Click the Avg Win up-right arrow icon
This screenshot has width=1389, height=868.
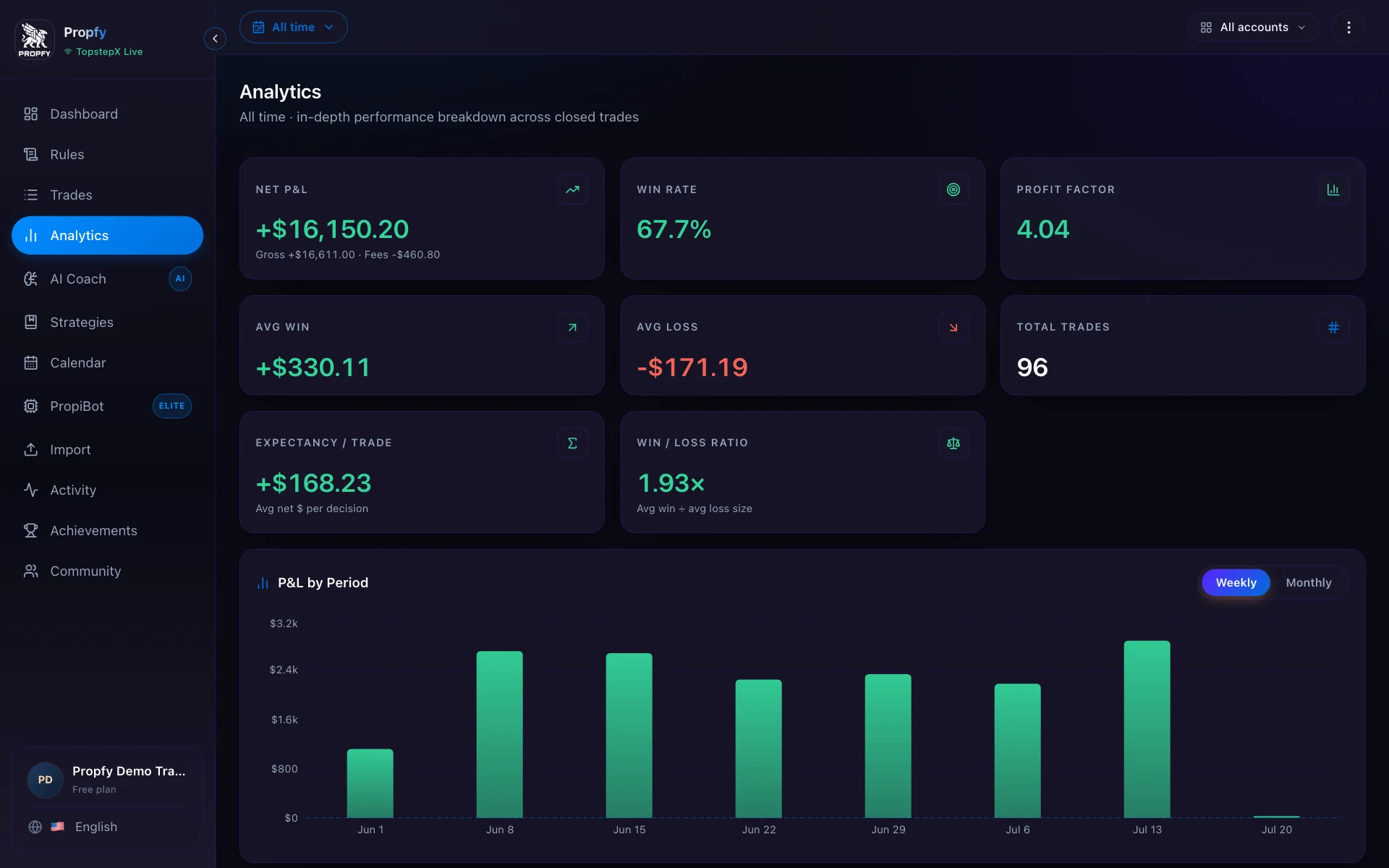[x=572, y=327]
